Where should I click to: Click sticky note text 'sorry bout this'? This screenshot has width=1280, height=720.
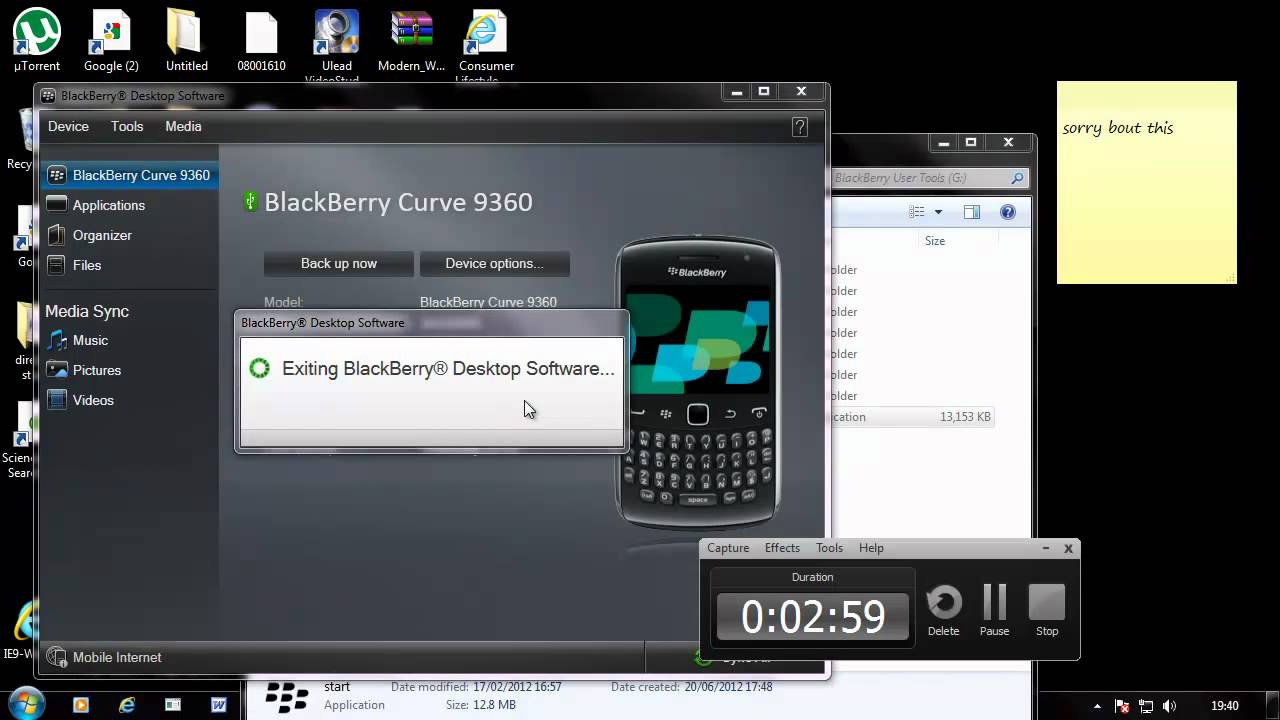pos(1118,128)
